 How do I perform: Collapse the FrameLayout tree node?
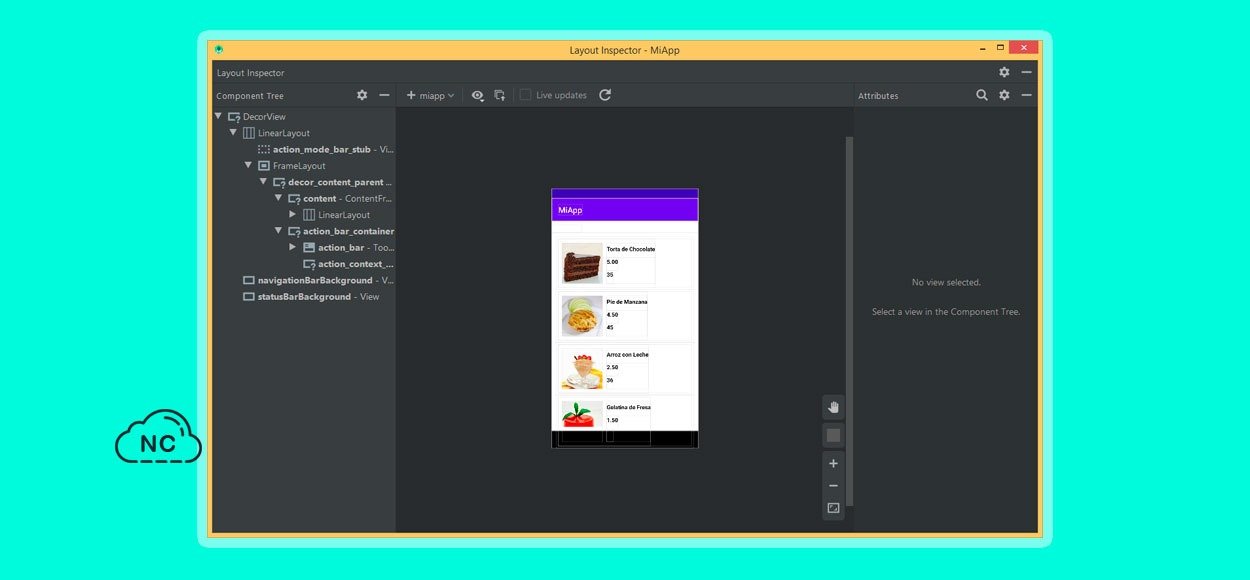tap(249, 165)
